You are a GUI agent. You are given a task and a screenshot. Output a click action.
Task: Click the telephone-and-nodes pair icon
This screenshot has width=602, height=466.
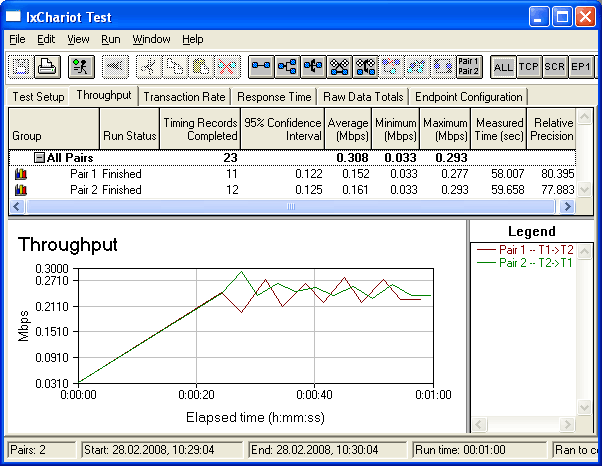click(x=366, y=67)
